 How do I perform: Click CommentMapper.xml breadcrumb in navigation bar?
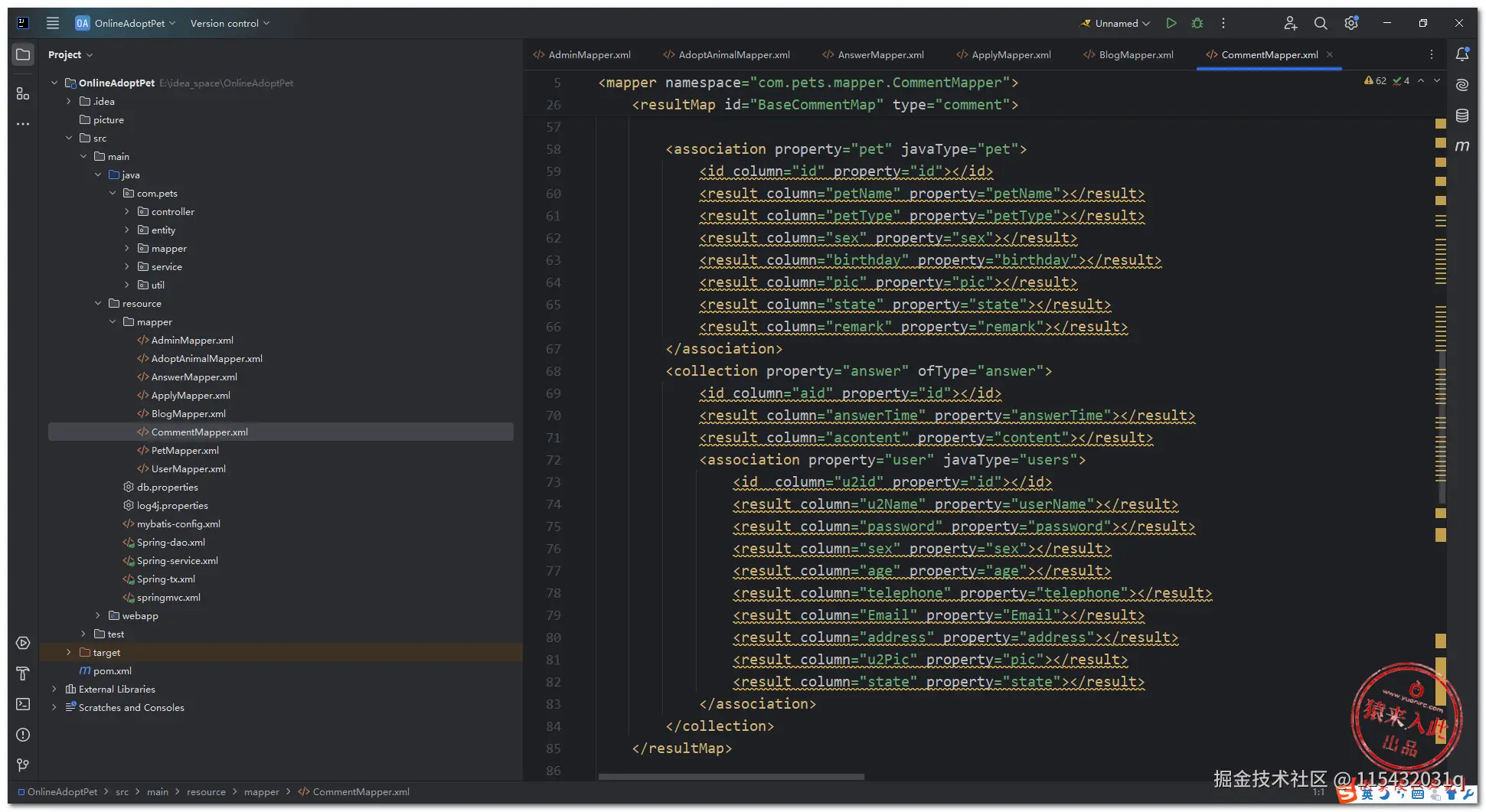[354, 791]
